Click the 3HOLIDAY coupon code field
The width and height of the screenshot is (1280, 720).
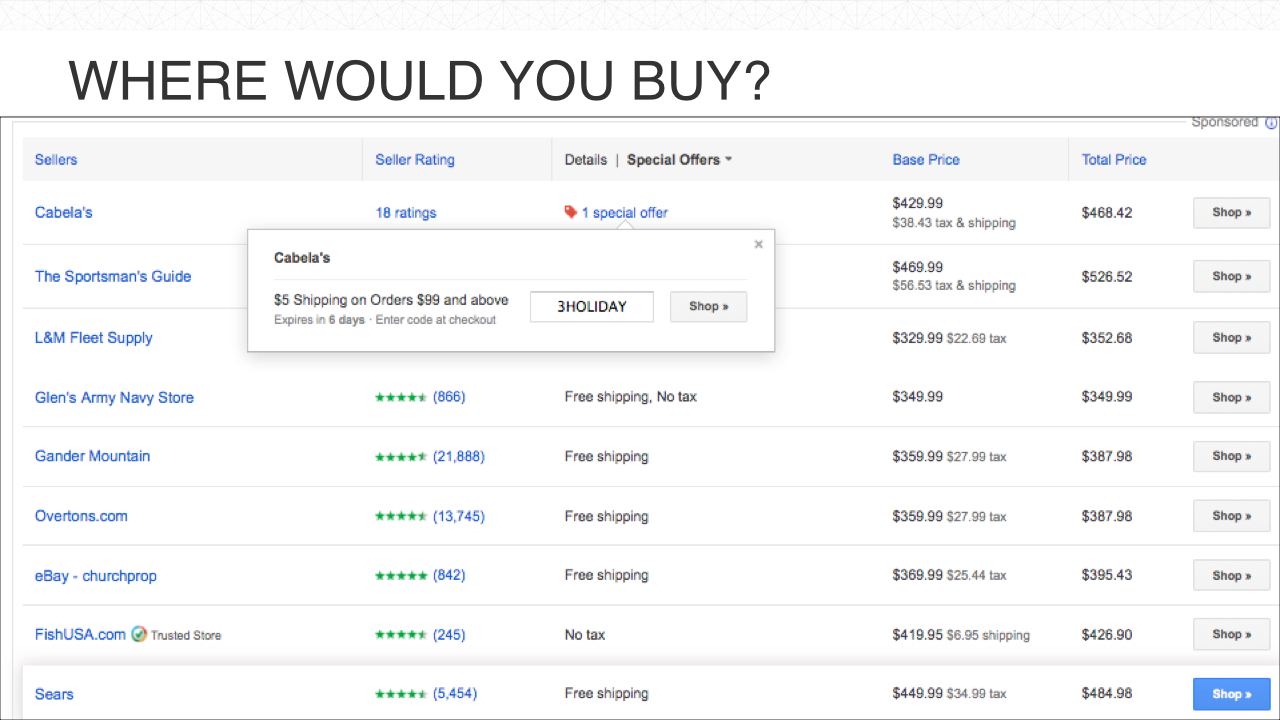[592, 307]
